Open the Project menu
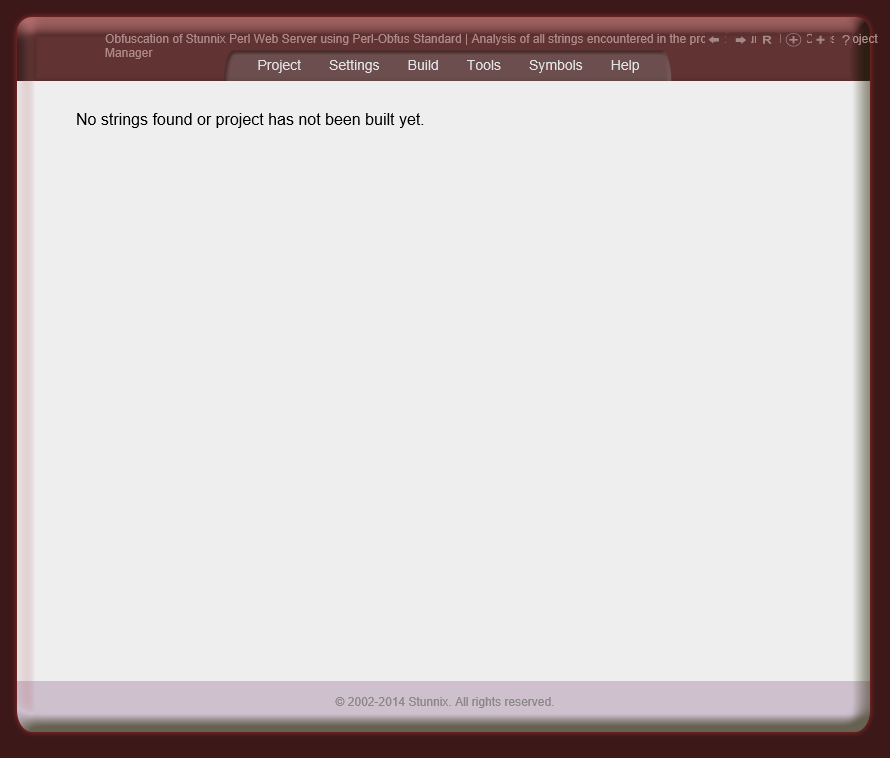Screen dimensions: 890x758 click(x=279, y=65)
